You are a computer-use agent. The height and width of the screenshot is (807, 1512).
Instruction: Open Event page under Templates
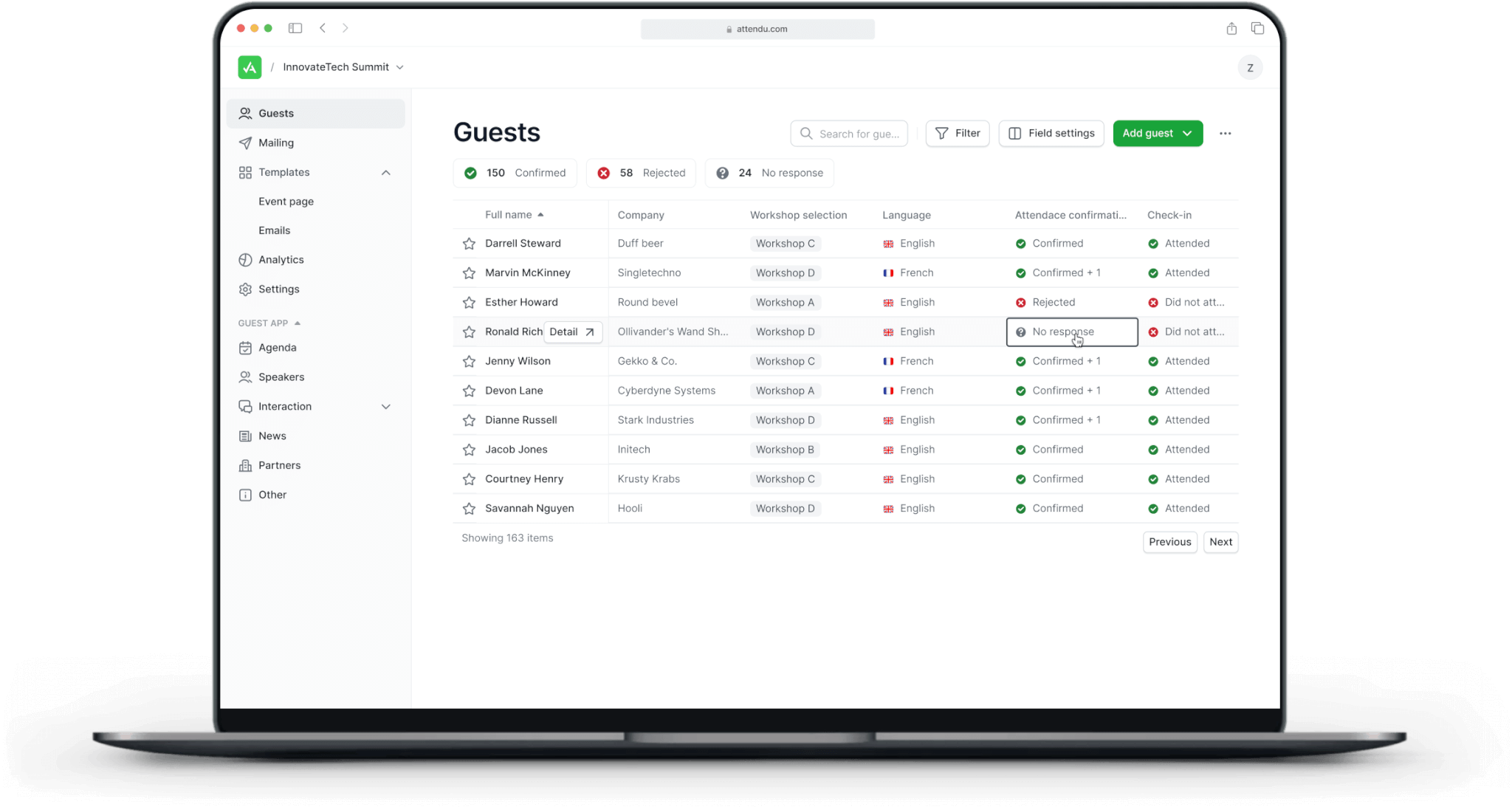286,202
